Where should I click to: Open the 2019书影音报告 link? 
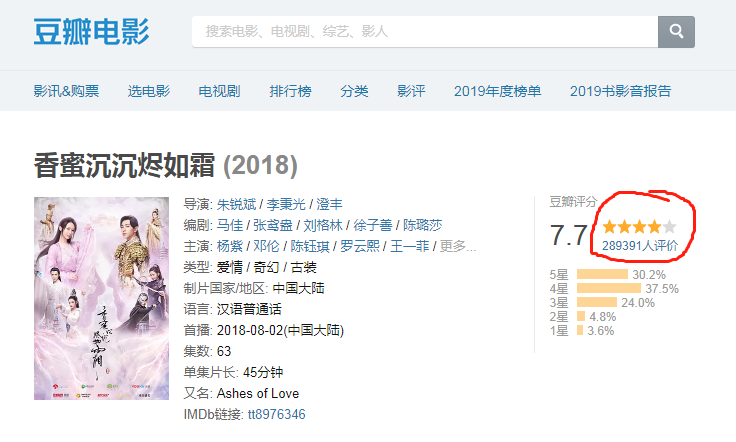[x=621, y=91]
